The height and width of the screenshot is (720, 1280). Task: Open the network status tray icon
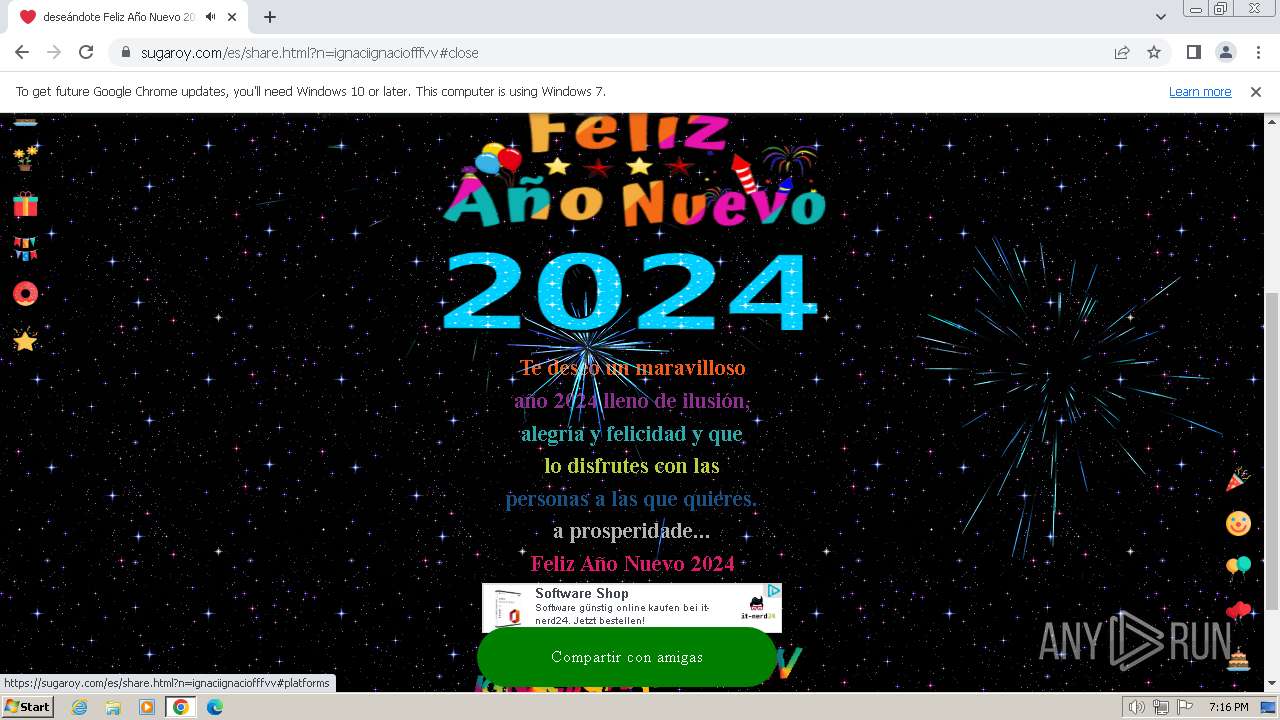(x=1161, y=707)
